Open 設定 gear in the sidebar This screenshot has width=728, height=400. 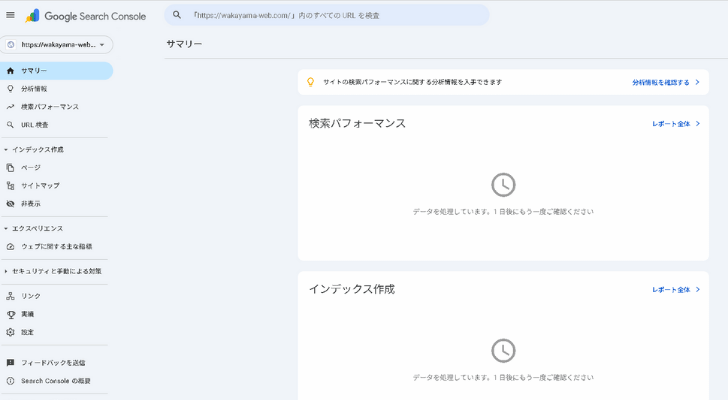(x=11, y=332)
